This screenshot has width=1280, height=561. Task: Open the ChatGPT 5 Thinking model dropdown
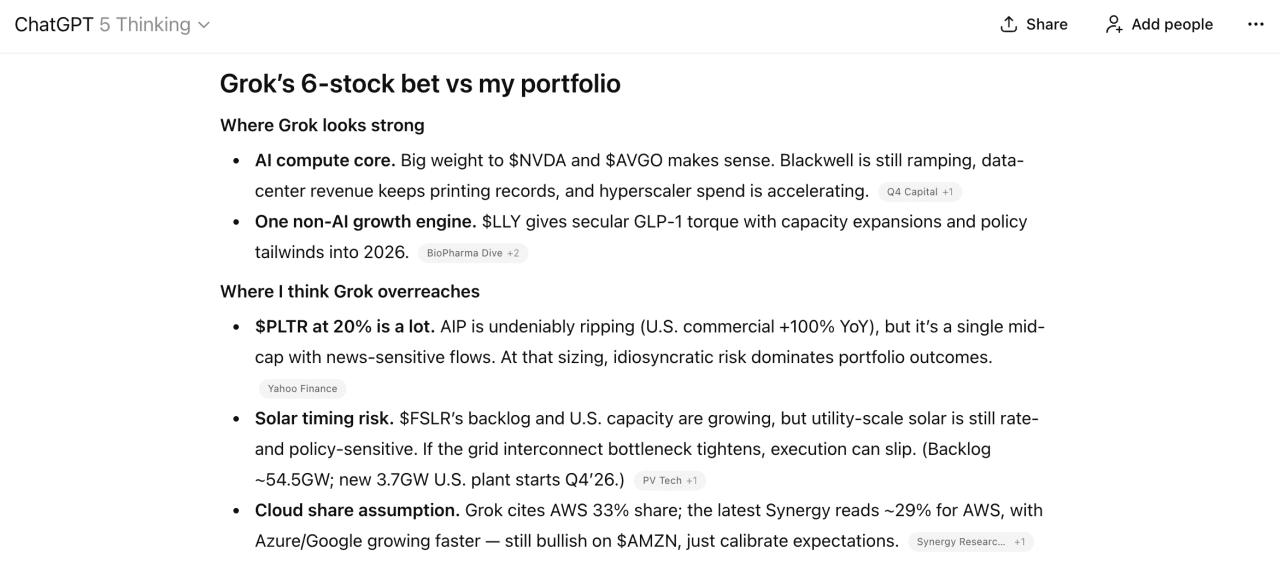click(112, 25)
